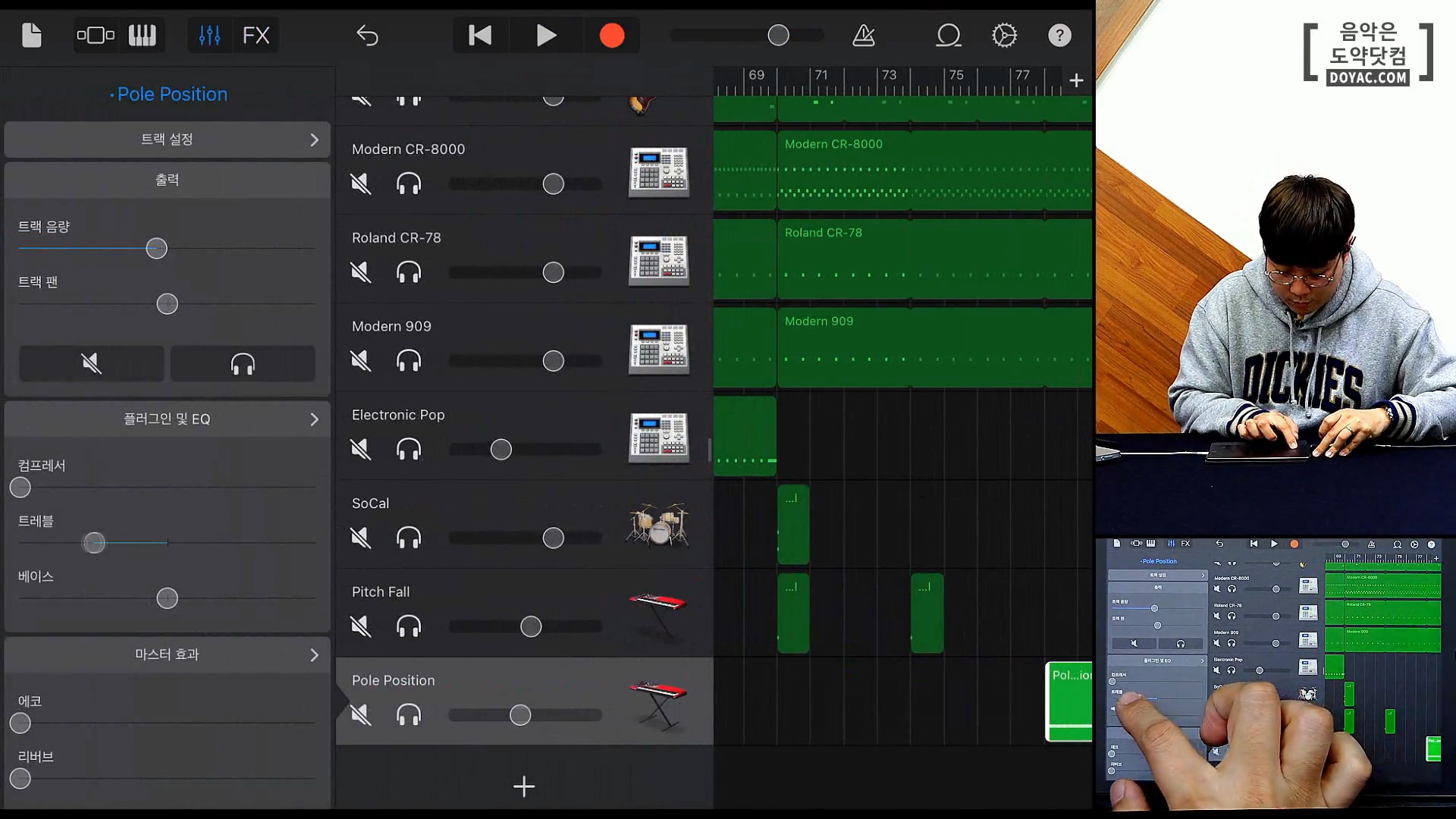Click the undo arrow icon
1456x819 pixels.
click(367, 35)
